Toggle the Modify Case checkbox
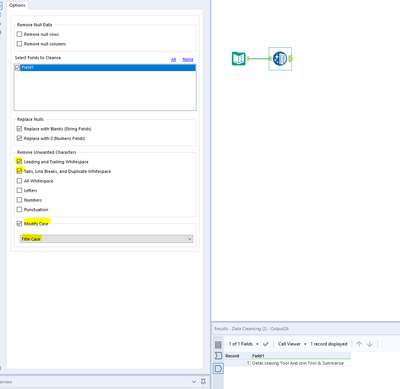 (x=19, y=223)
